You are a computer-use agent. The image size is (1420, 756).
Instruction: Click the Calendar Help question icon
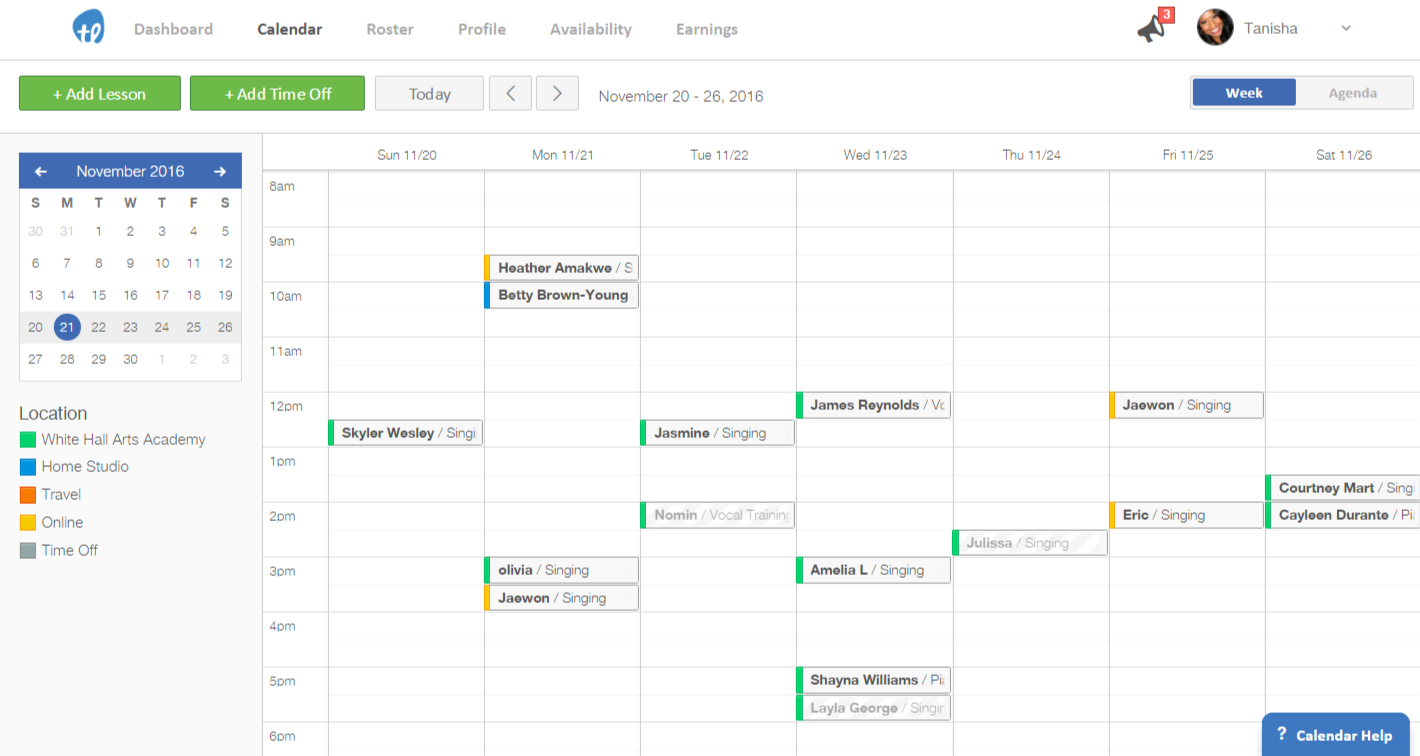(1282, 735)
